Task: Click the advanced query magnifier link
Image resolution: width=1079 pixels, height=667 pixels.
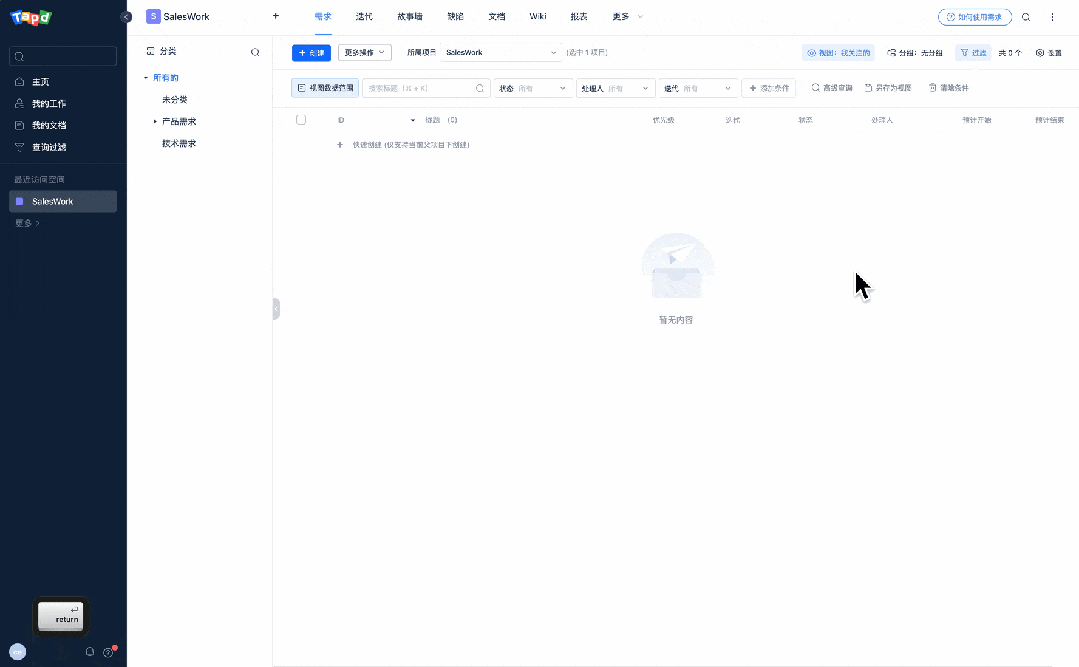Action: point(832,88)
